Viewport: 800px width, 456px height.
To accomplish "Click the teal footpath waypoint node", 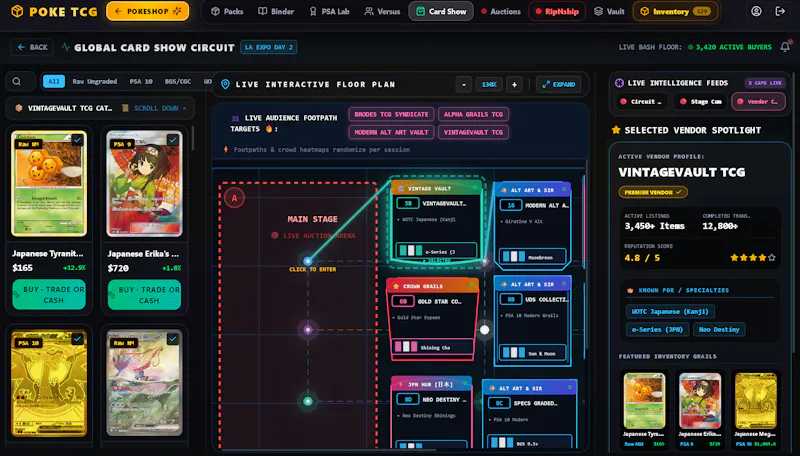I will click(x=308, y=401).
